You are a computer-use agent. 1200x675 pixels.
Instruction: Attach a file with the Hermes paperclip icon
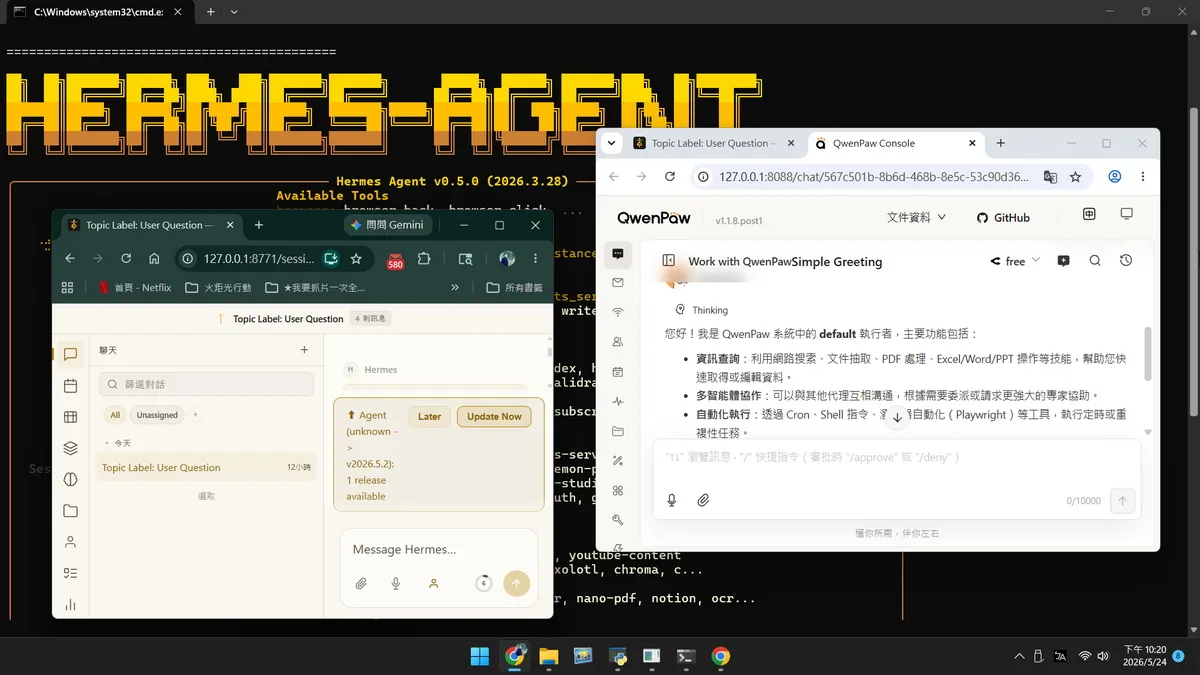[361, 583]
